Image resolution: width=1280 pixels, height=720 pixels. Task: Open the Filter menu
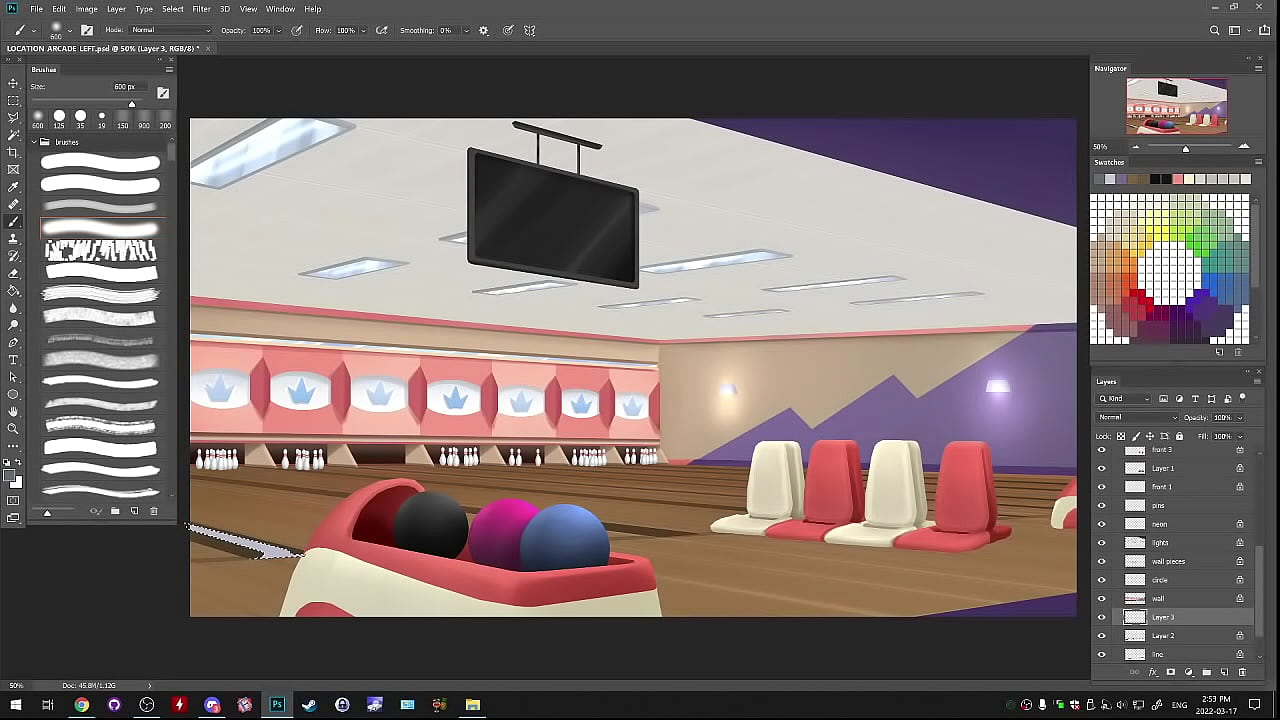201,9
